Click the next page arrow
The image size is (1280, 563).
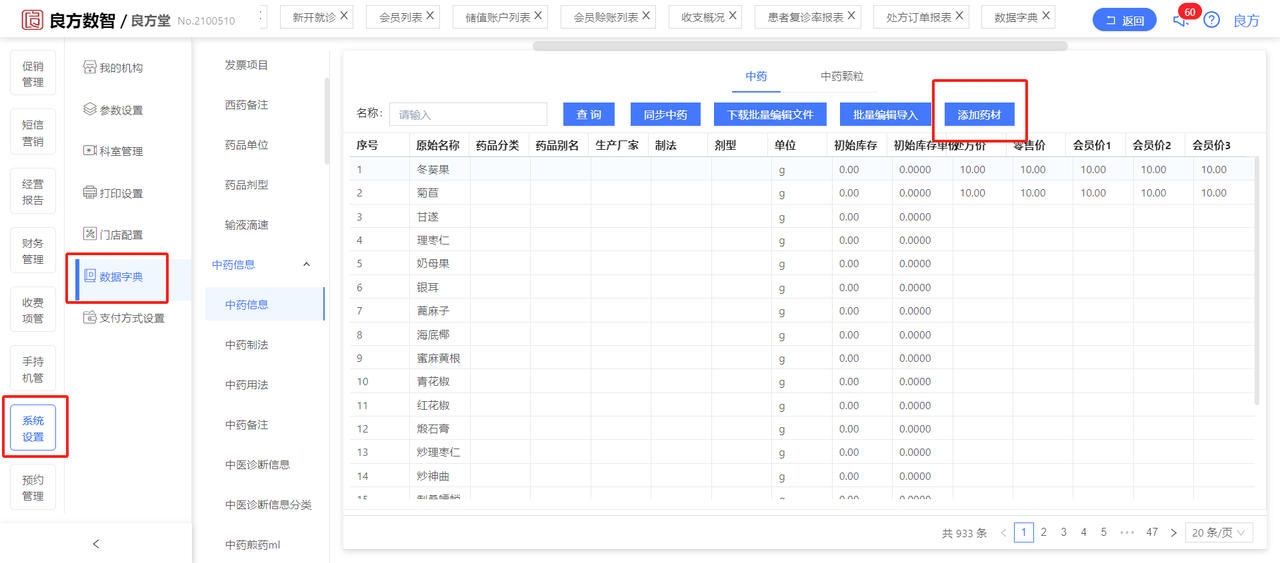[x=1172, y=533]
